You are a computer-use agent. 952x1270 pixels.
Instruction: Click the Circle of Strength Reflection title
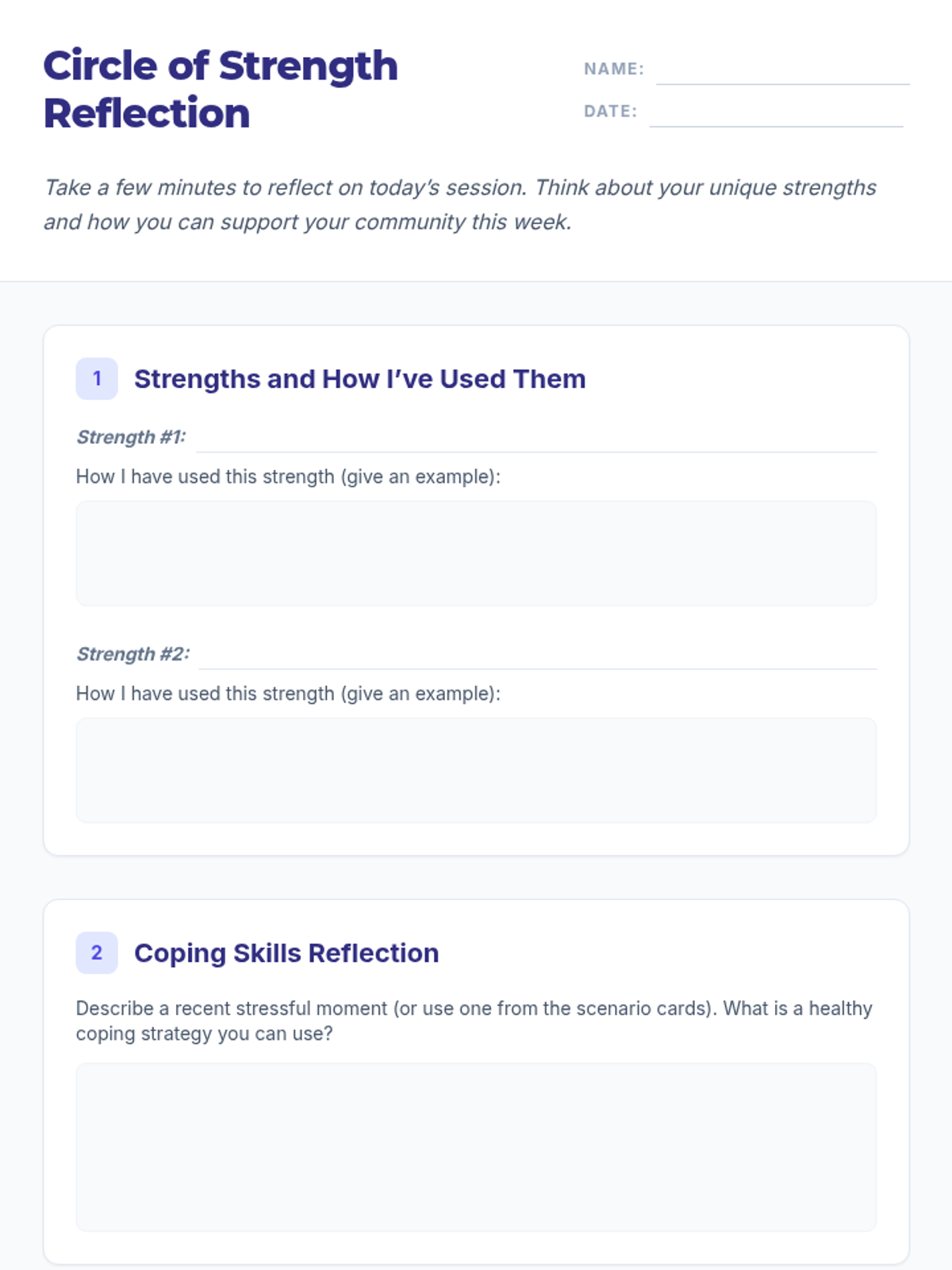(221, 89)
